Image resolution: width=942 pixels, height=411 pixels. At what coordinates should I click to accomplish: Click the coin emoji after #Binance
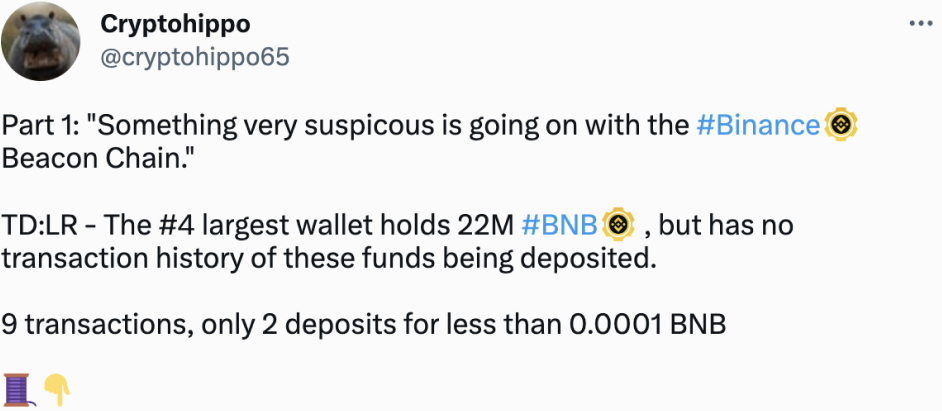[x=842, y=124]
